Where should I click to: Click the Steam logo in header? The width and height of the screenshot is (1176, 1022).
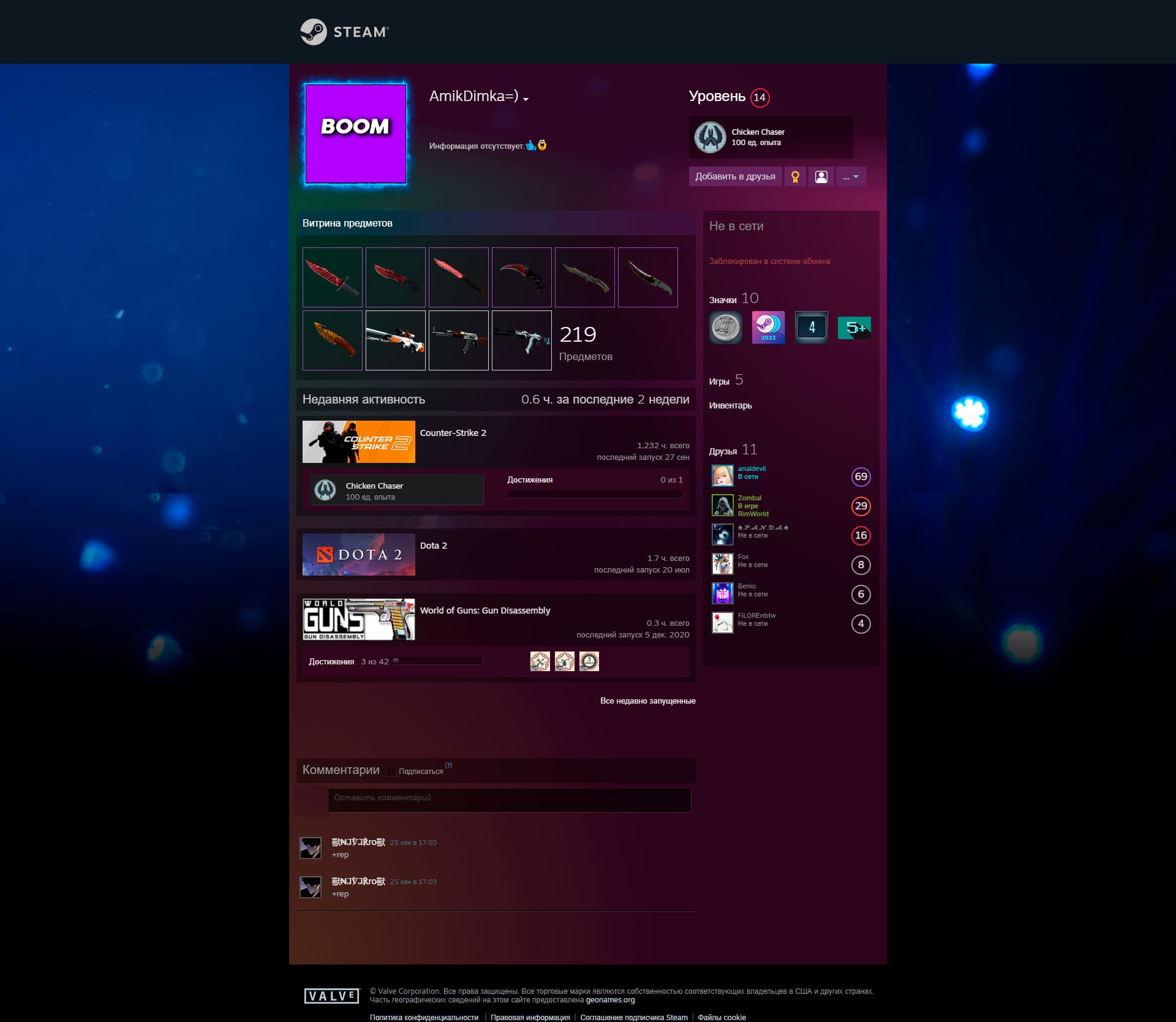tap(344, 32)
